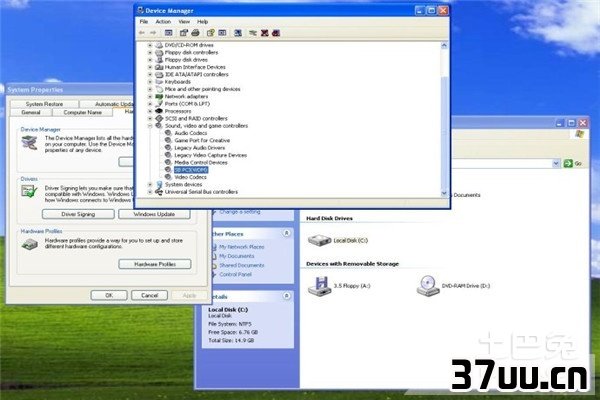Click the icon beside Audio Codecs
Screen dimensions: 600x400
coord(168,133)
